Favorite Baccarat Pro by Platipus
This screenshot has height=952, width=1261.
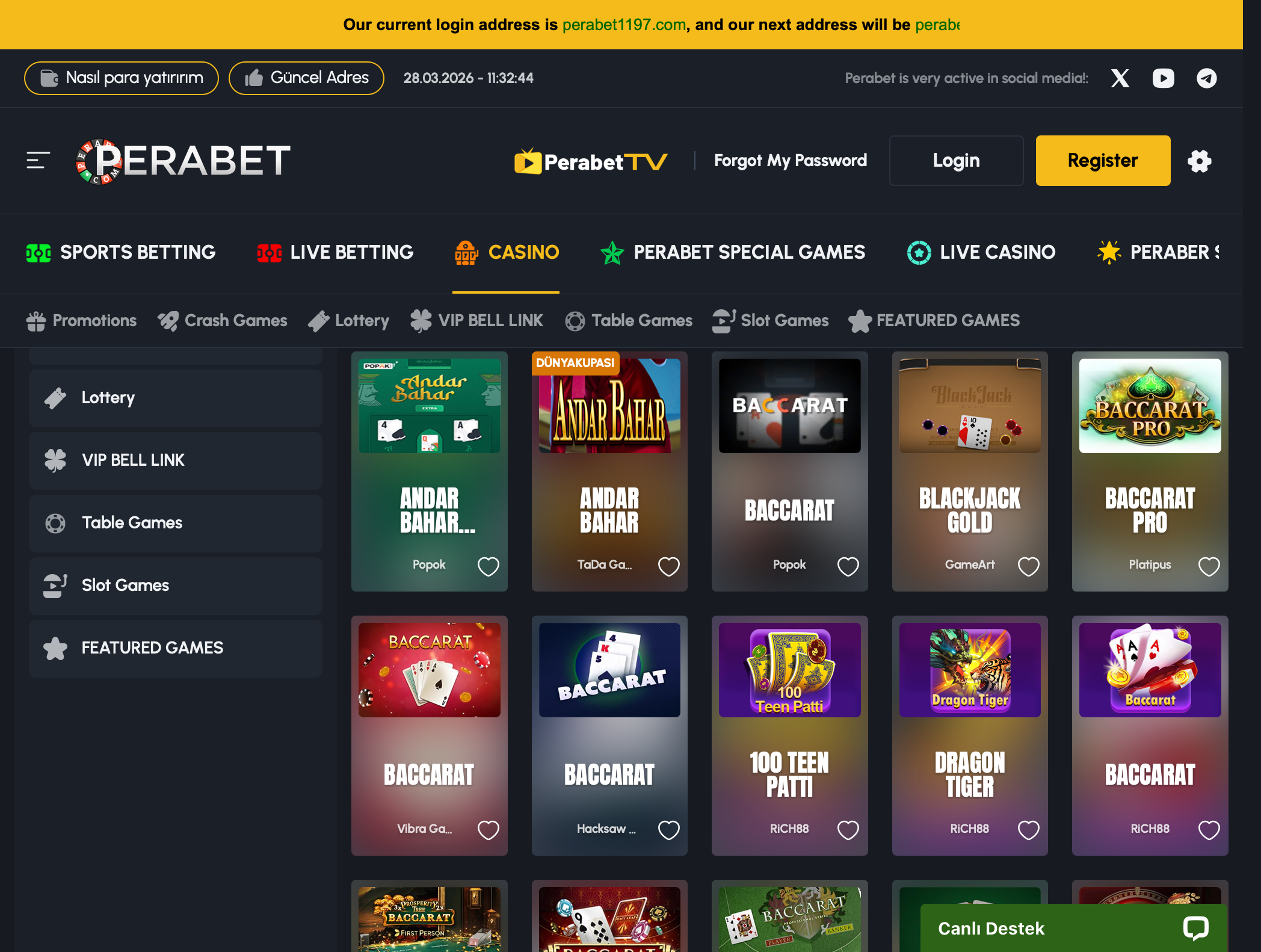pos(1209,566)
